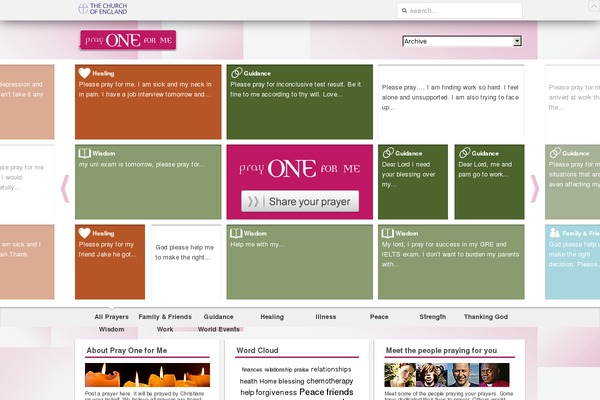Click heart icon on friend Jake Healing card

point(84,233)
